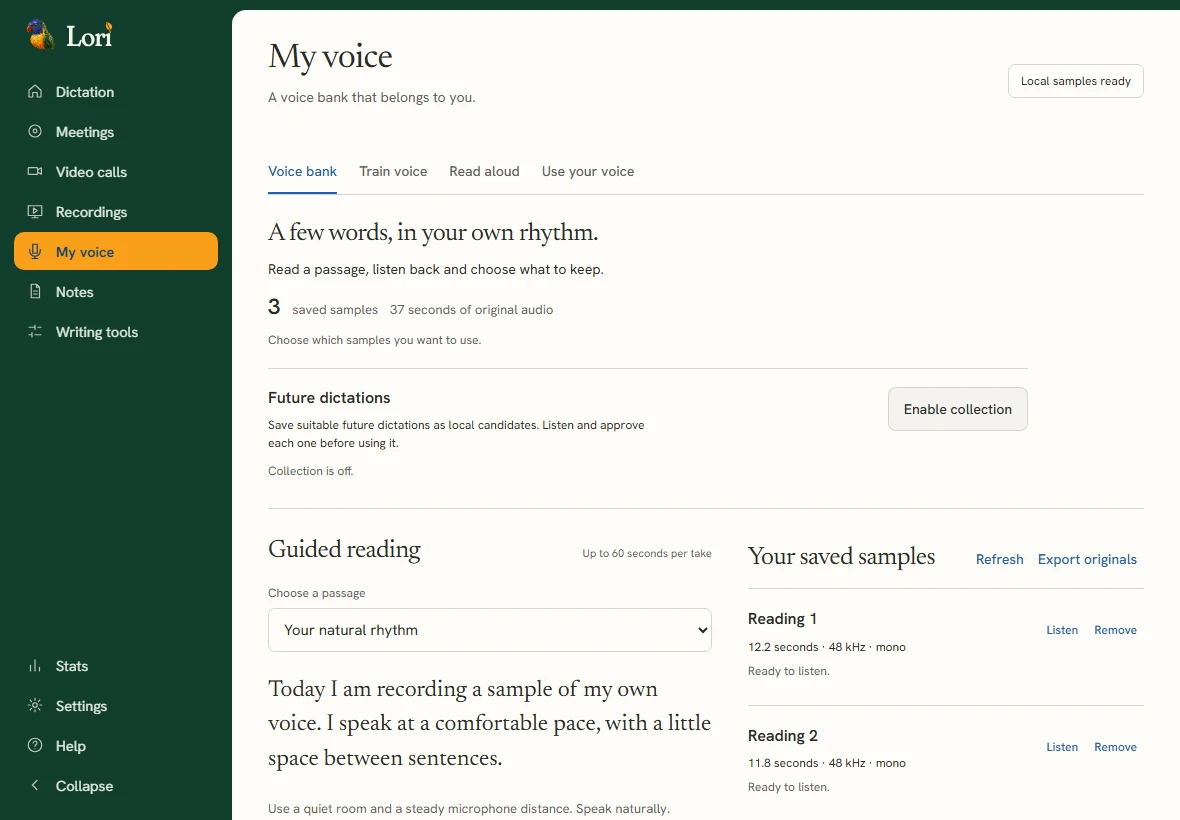The height and width of the screenshot is (820, 1180).
Task: Click Enable collection button
Action: (957, 409)
